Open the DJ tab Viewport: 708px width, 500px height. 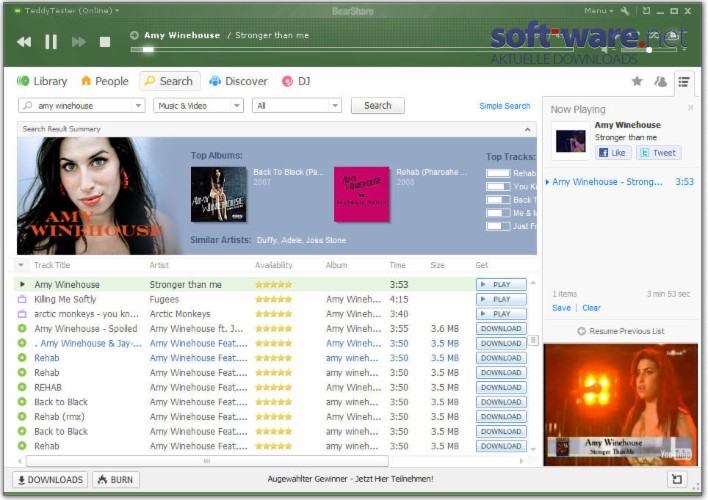click(296, 81)
